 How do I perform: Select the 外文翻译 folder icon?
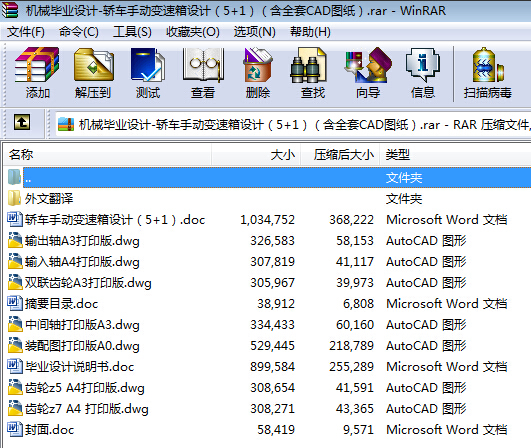coord(14,198)
